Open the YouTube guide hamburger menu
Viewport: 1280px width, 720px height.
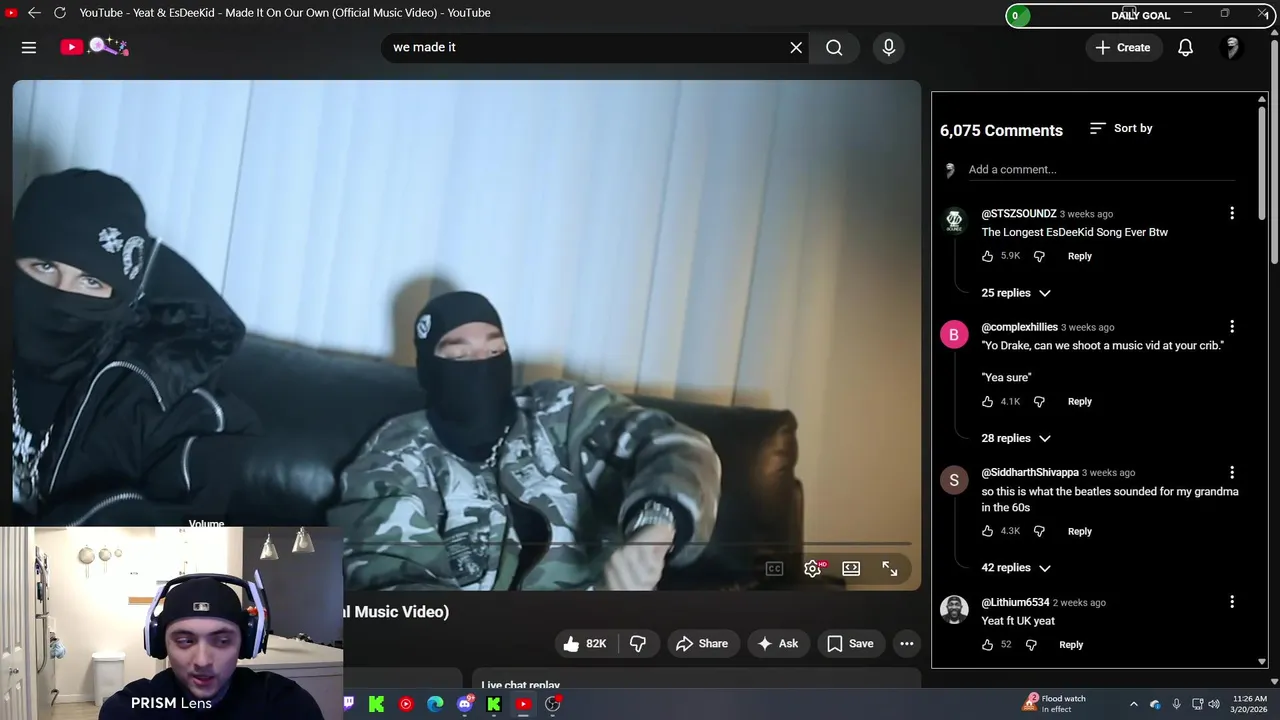tap(29, 47)
